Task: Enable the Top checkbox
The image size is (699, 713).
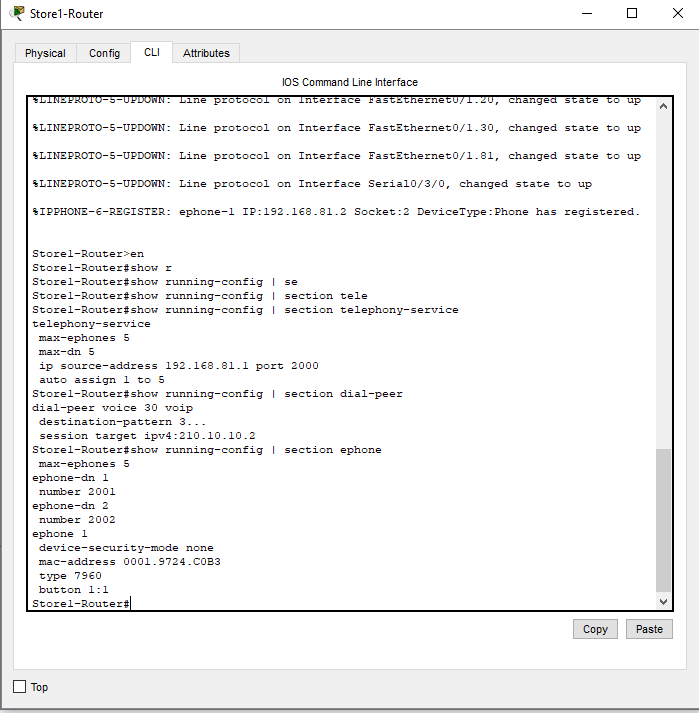Action: click(20, 687)
